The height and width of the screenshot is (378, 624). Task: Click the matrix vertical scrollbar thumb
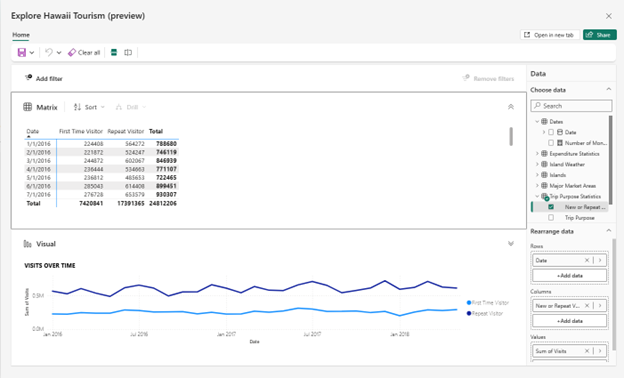[x=511, y=136]
